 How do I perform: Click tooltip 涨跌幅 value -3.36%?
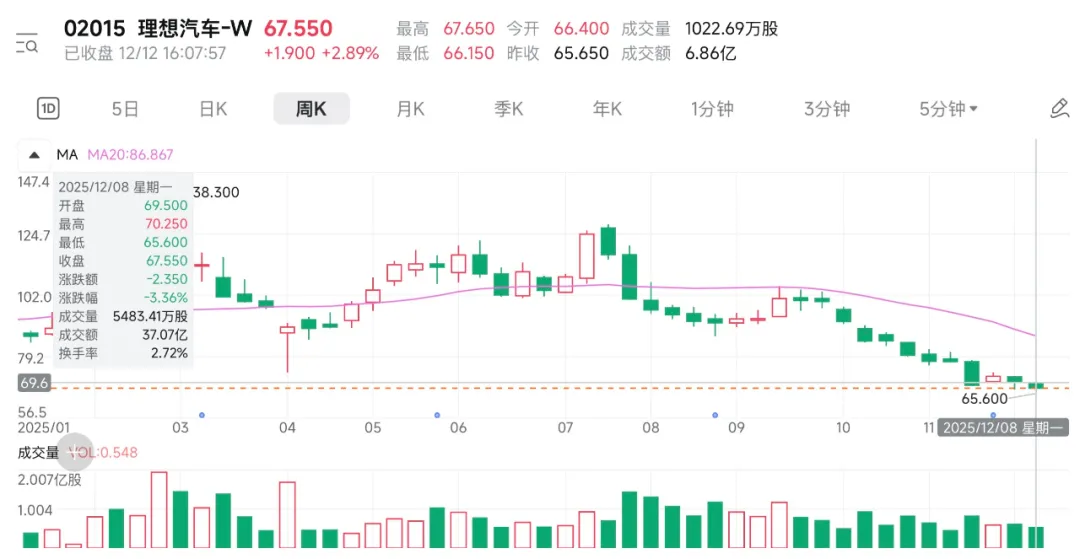165,297
